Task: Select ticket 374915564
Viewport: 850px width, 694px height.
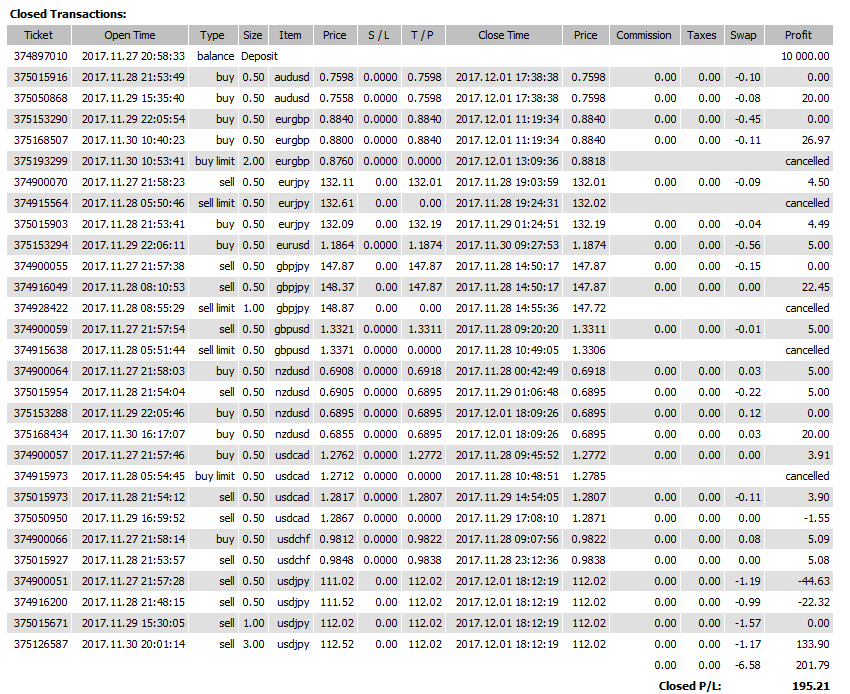Action: coord(41,203)
